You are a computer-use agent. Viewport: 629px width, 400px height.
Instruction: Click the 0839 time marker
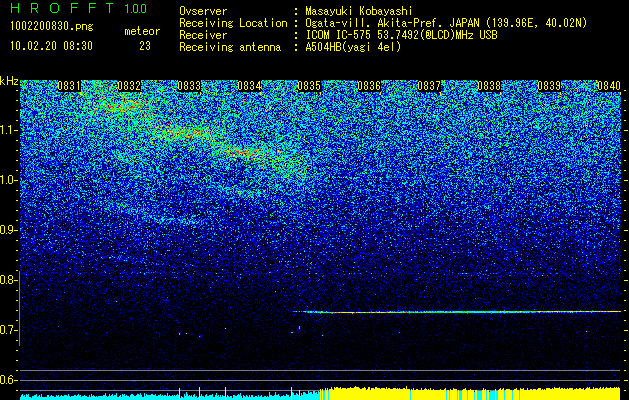pos(549,86)
